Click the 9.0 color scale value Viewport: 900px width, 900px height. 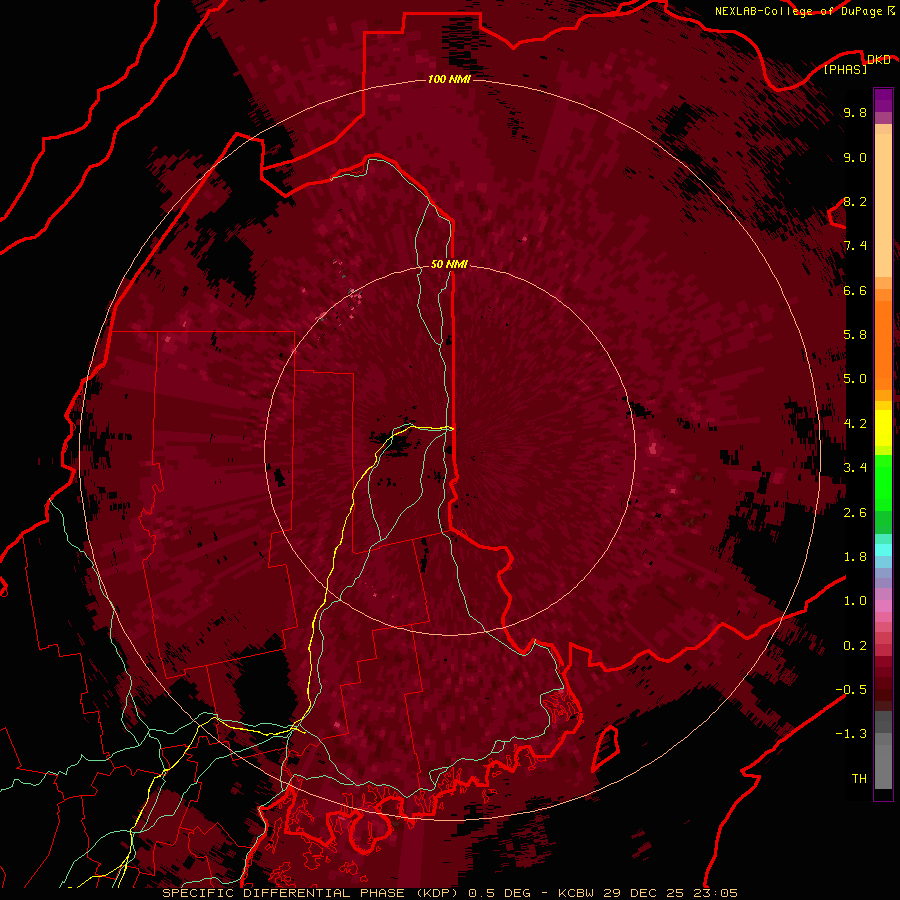855,157
